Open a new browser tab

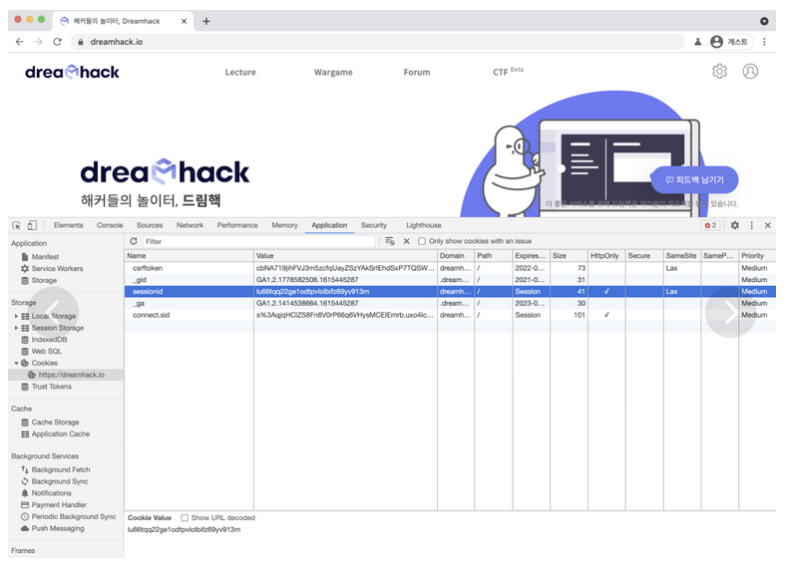(206, 21)
